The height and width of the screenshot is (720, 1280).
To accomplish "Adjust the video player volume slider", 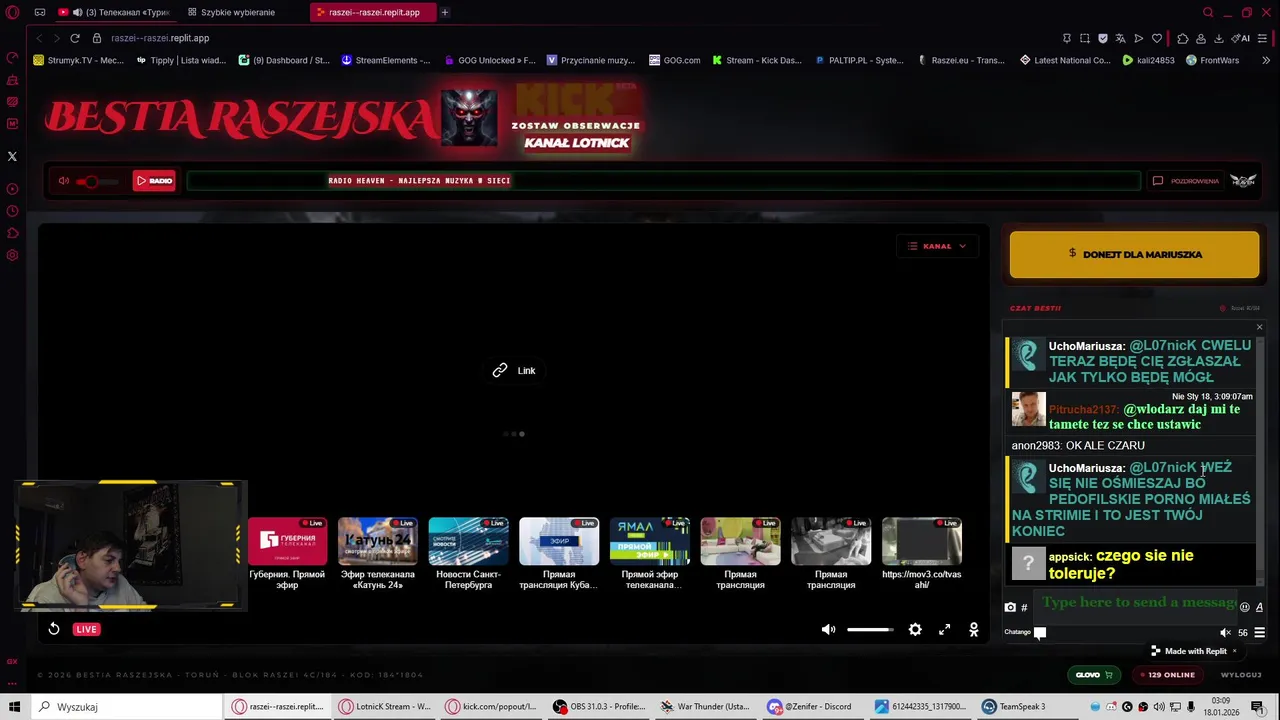I will [870, 629].
